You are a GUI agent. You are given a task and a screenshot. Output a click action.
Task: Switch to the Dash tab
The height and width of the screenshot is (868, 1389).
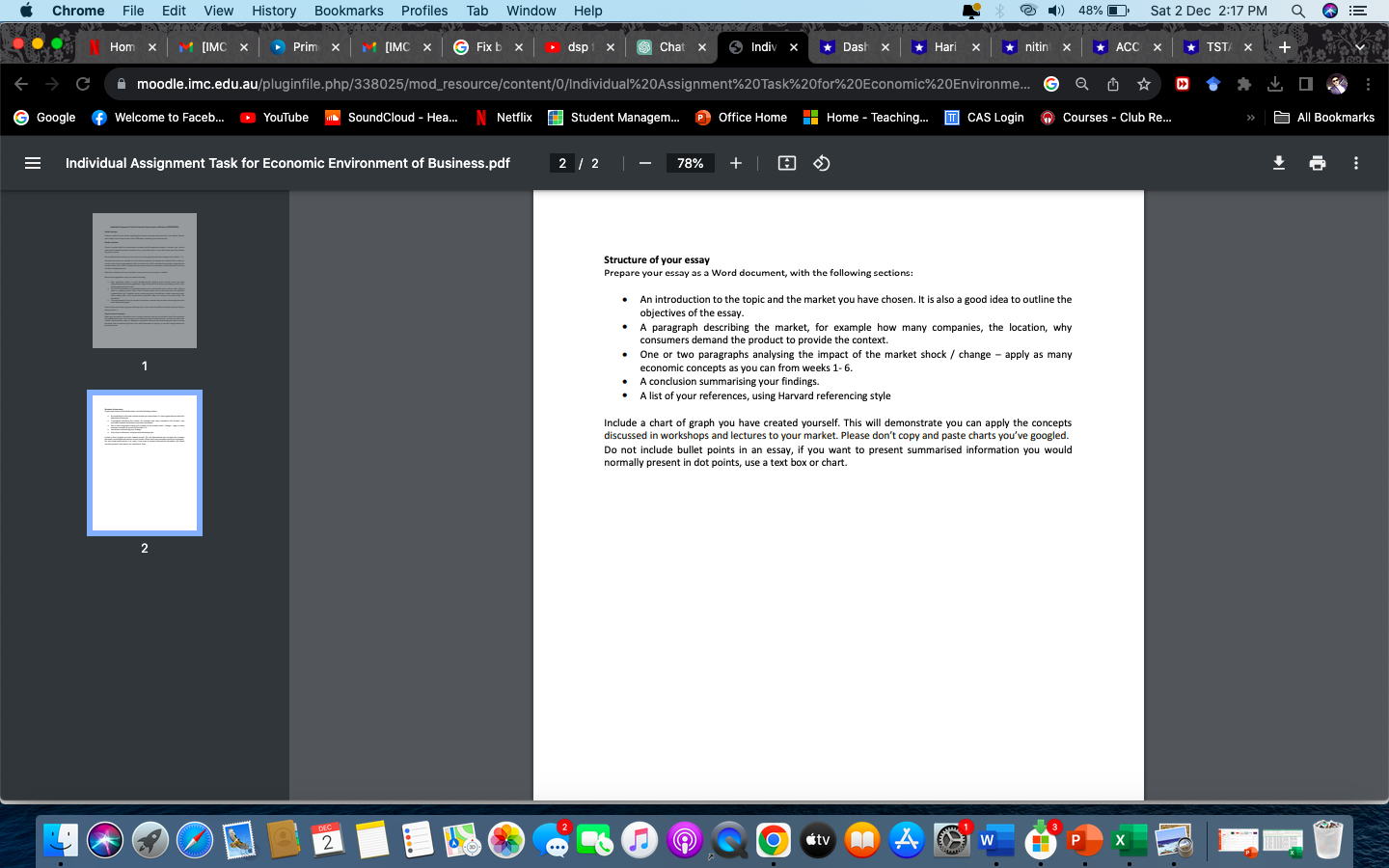coord(853,46)
